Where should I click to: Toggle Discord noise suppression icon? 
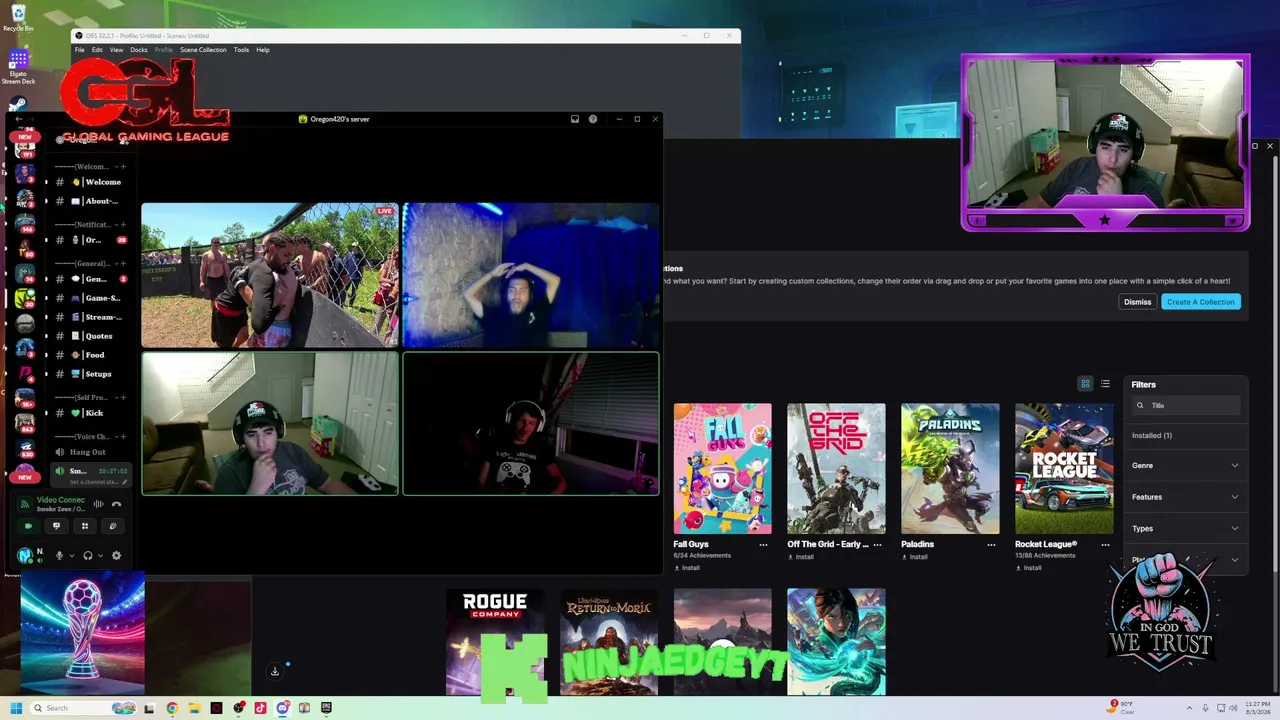point(98,504)
